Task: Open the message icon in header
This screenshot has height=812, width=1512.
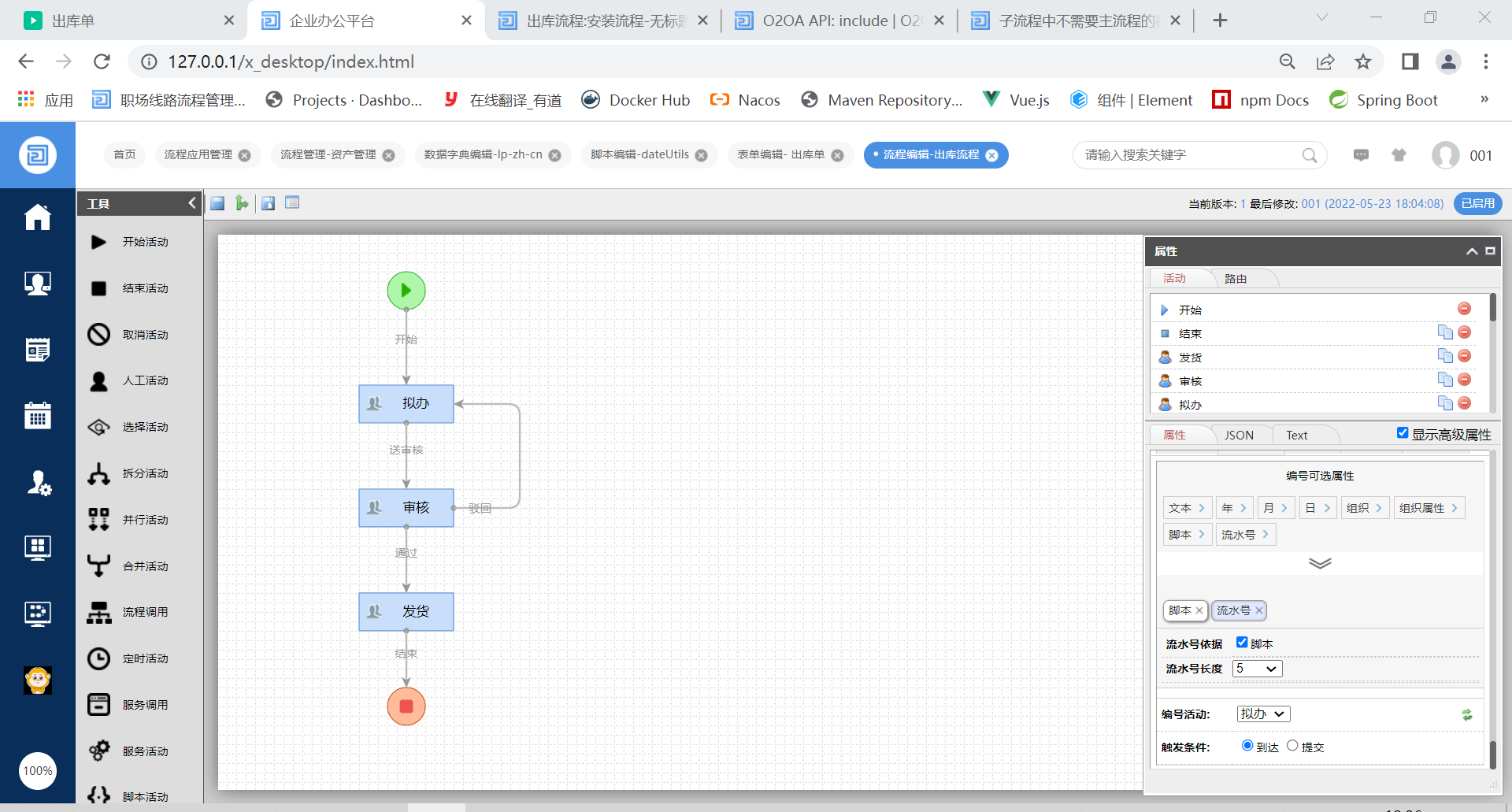Action: point(1361,155)
